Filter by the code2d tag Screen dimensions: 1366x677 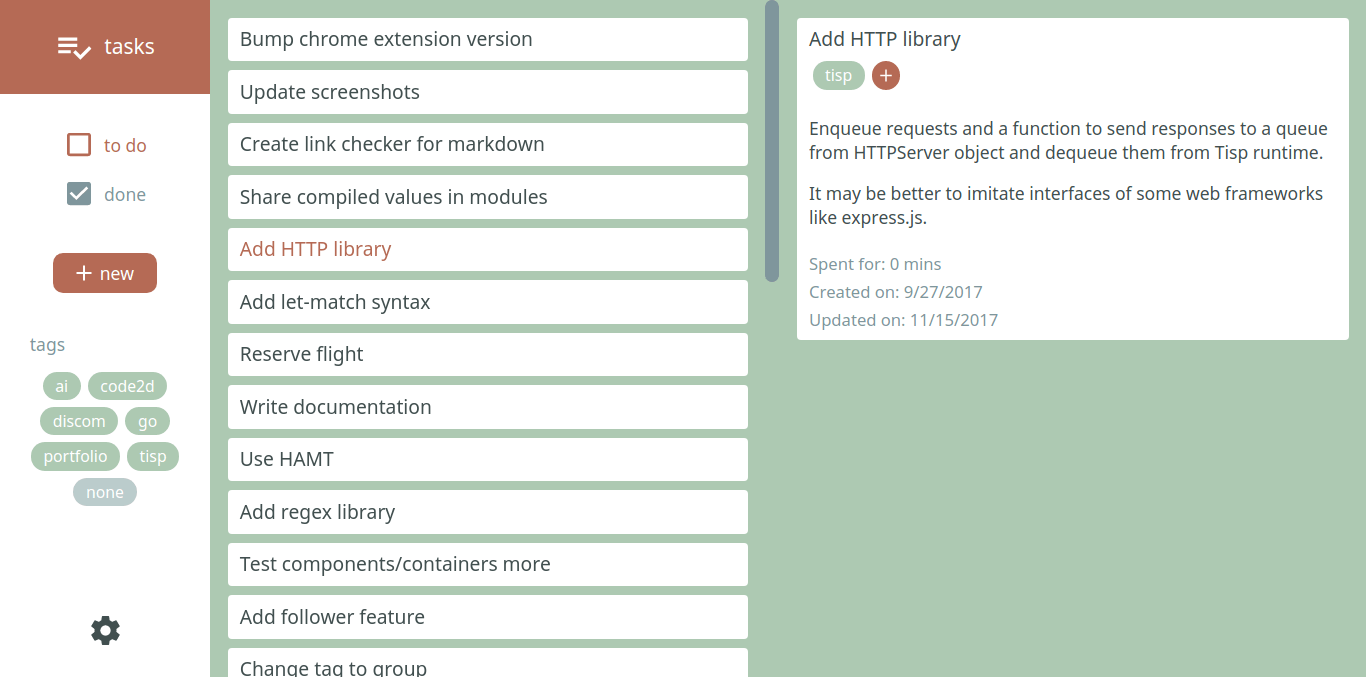click(127, 386)
